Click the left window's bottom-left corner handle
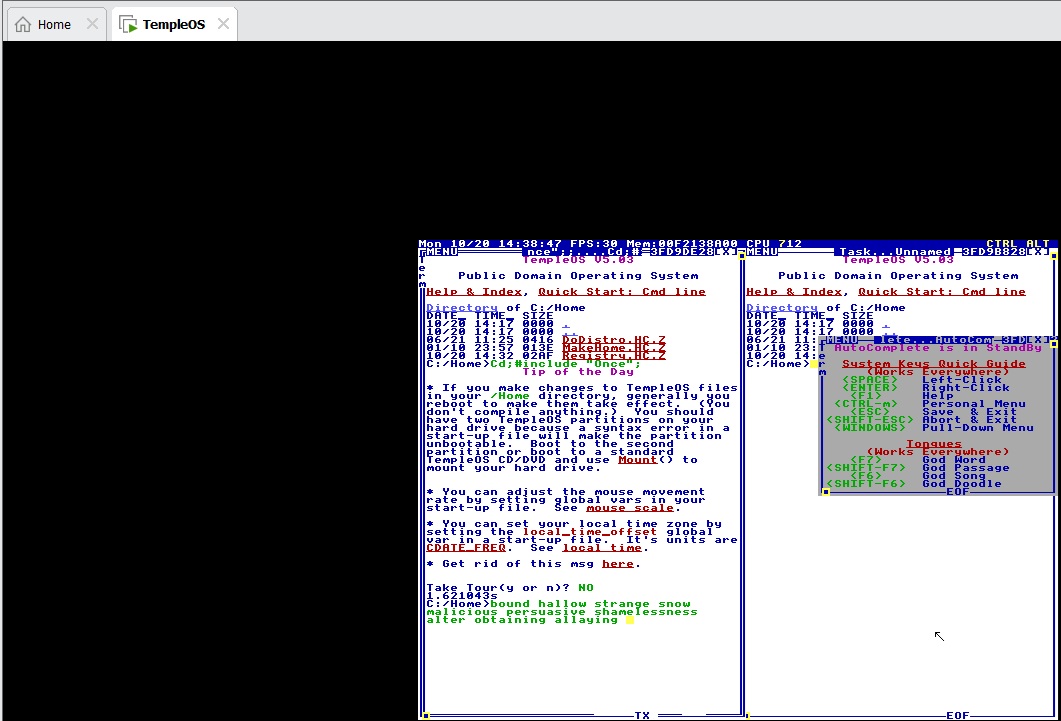 426,715
